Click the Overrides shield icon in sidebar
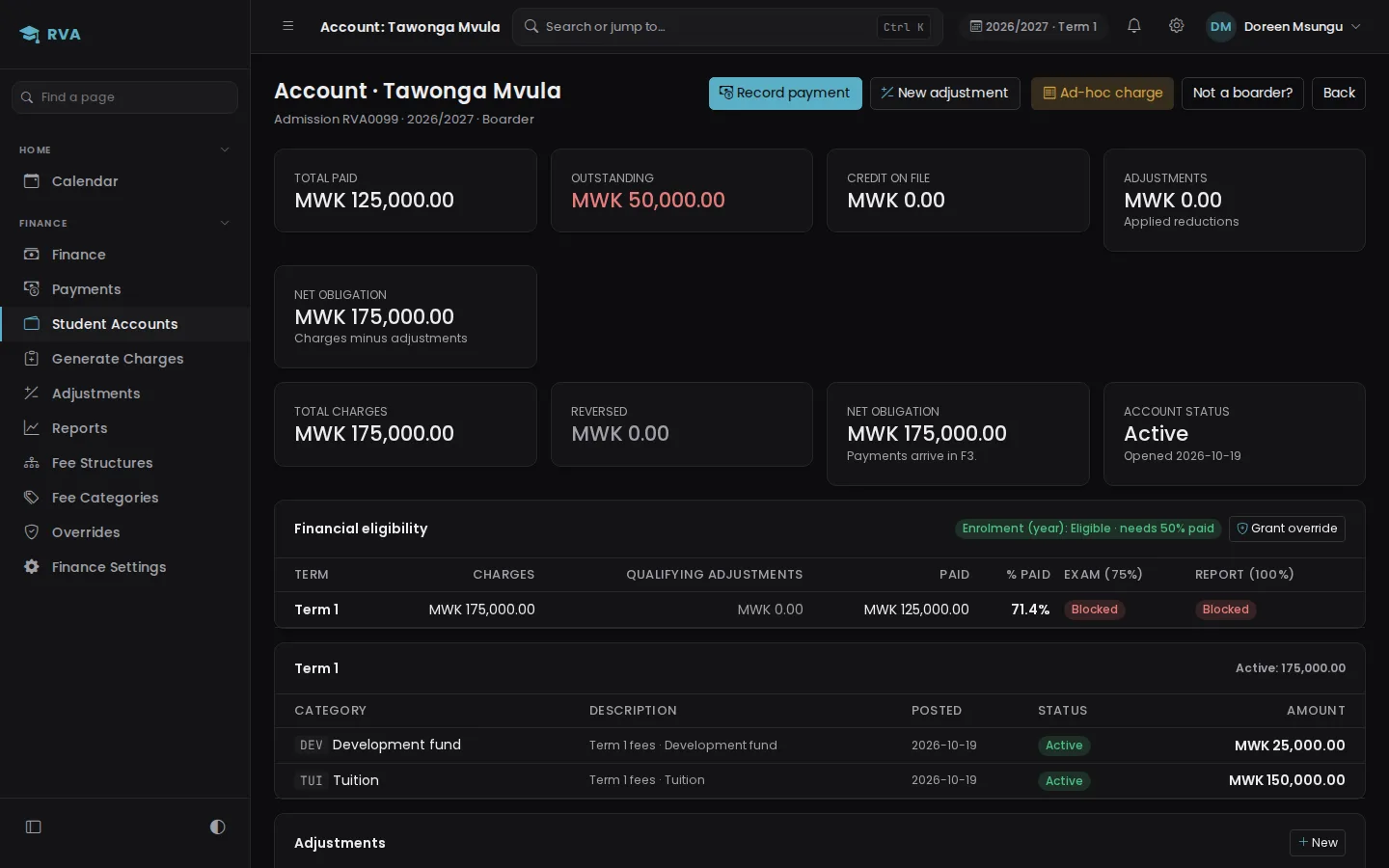The height and width of the screenshot is (868, 1389). 32,532
